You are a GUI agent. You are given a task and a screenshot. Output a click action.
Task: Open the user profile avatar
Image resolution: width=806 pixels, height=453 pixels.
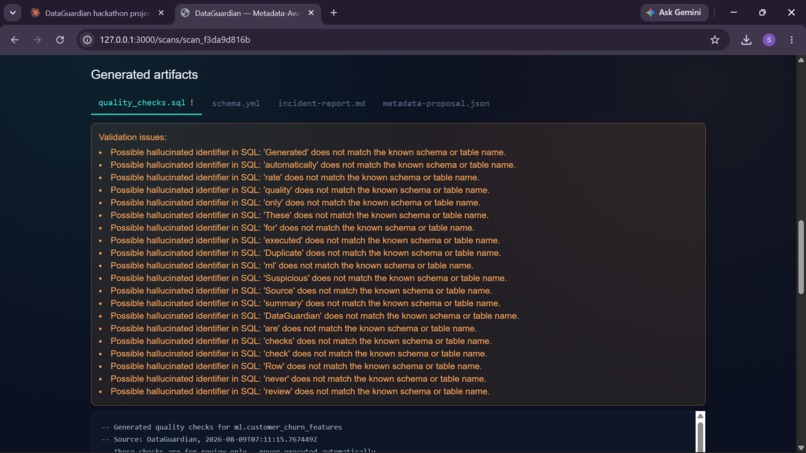coord(768,40)
